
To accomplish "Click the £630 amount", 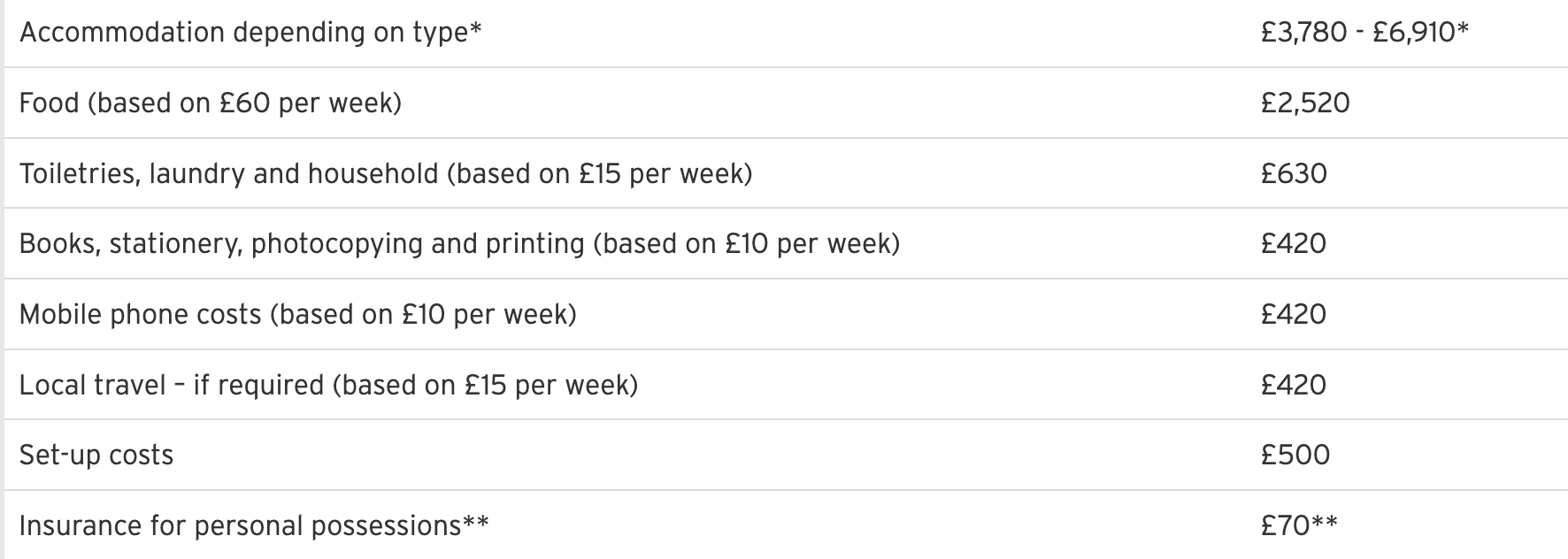I will [x=1294, y=173].
